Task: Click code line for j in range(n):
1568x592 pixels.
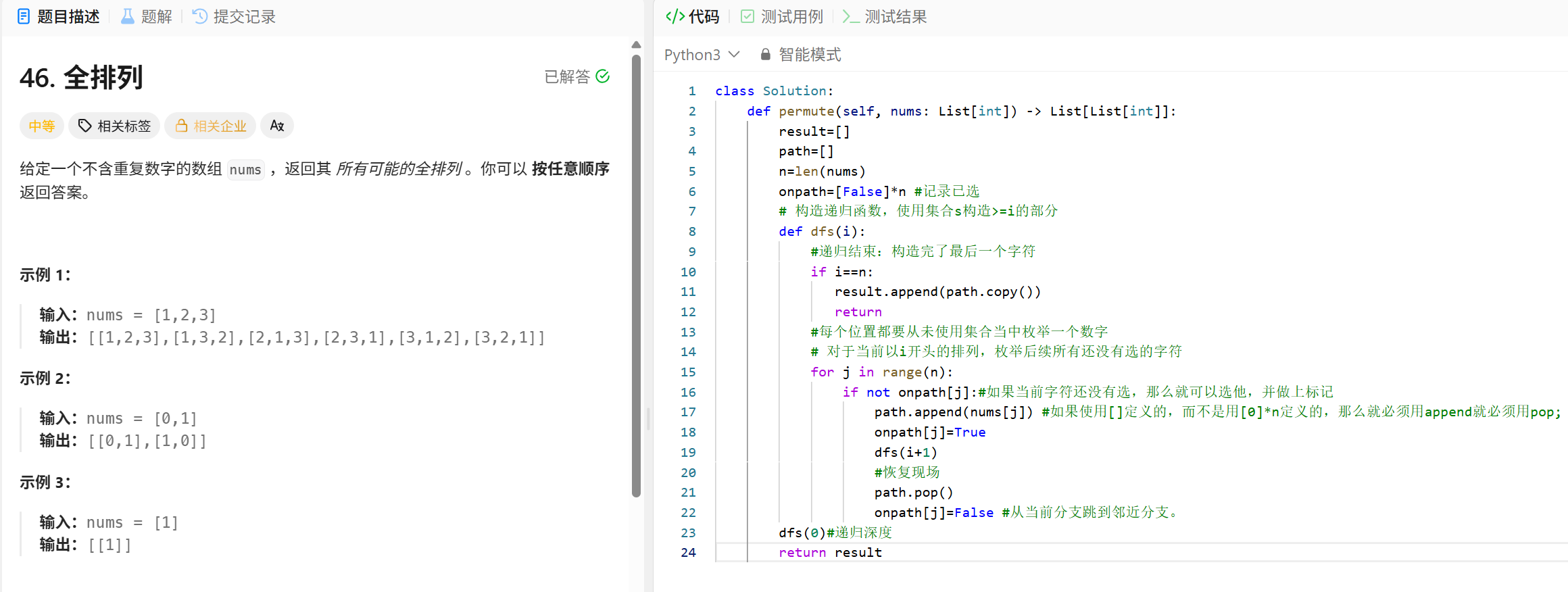Action: tap(881, 372)
